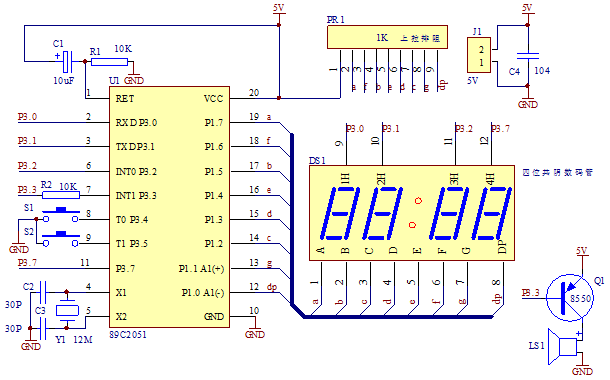The width and height of the screenshot is (610, 380).
Task: Select the LS1 speaker symbol
Action: coord(562,347)
